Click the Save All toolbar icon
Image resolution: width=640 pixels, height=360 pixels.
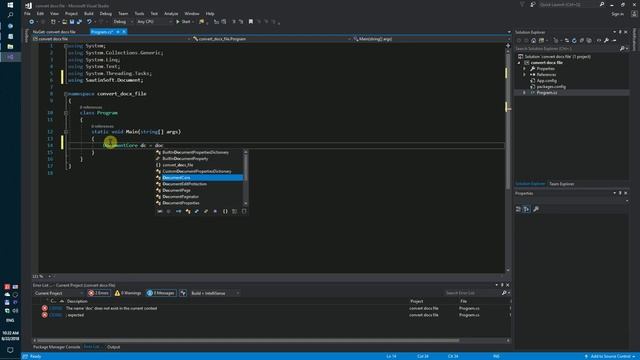79,22
